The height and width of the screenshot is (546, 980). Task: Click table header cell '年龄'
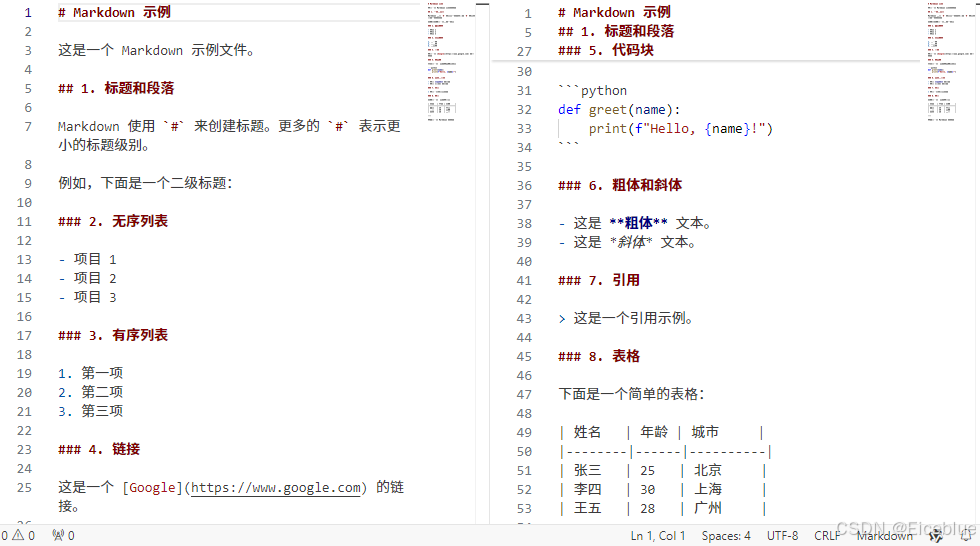tap(654, 432)
